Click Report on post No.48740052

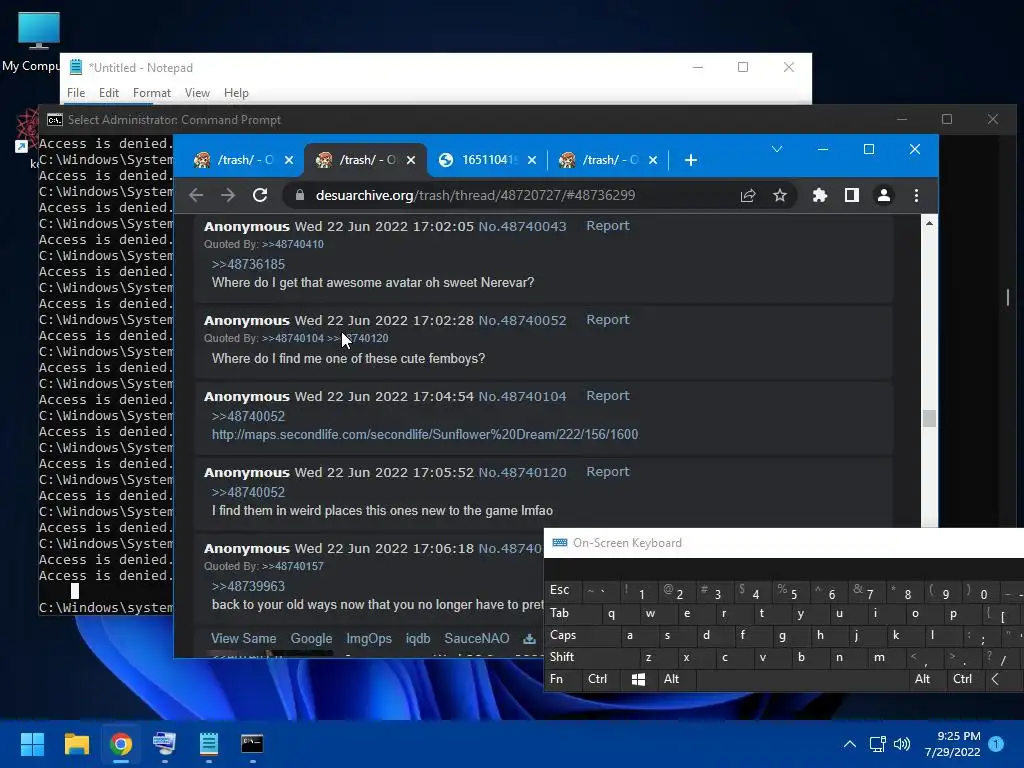pos(608,319)
